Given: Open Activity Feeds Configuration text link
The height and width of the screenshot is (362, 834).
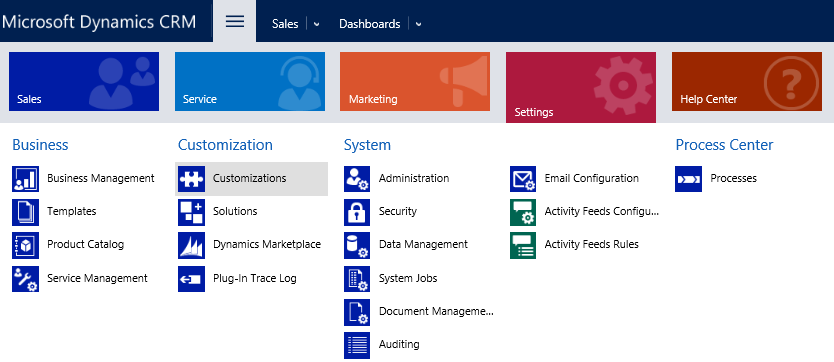Looking at the screenshot, I should pyautogui.click(x=602, y=211).
